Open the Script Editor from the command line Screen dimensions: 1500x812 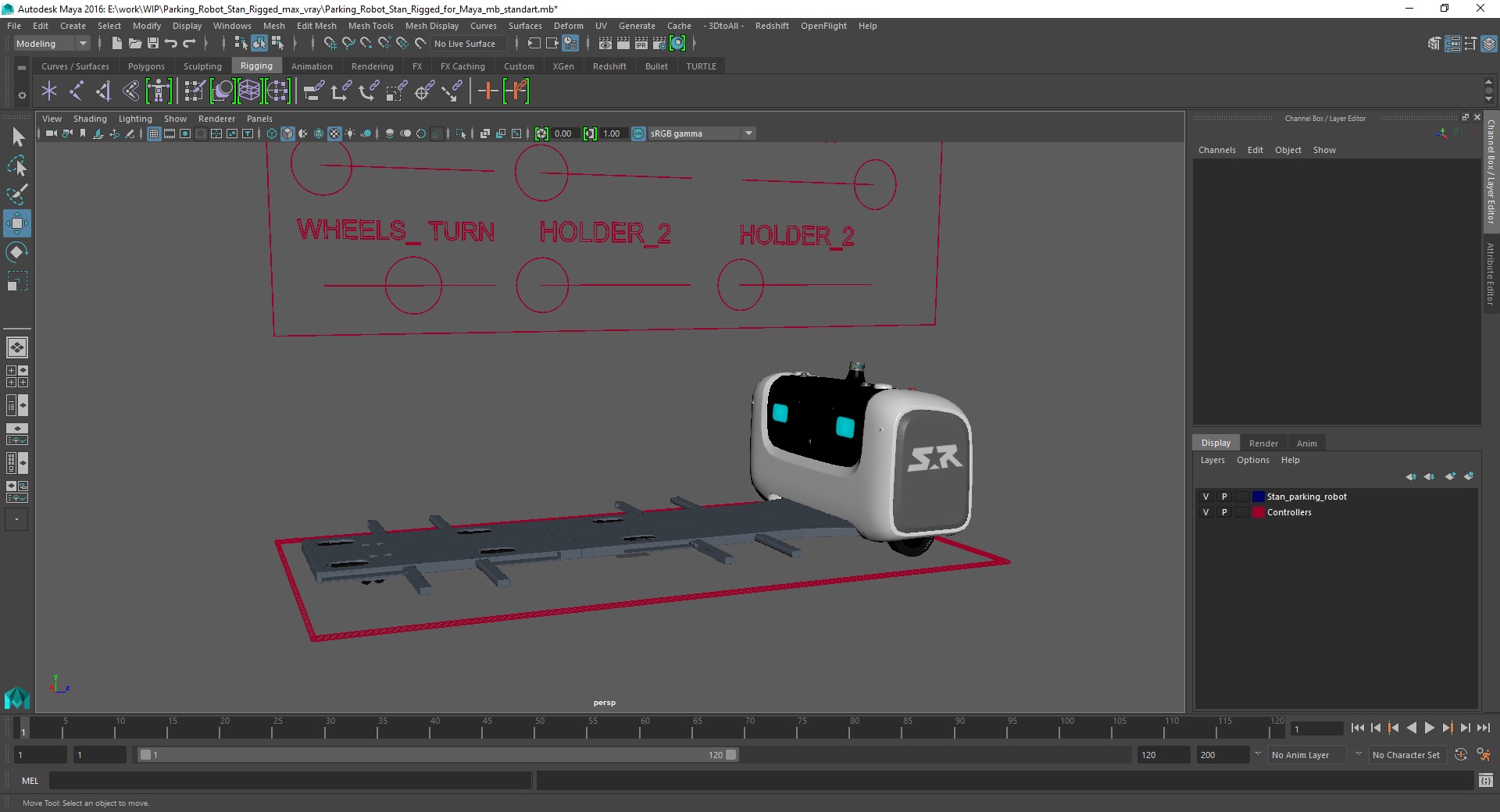pyautogui.click(x=1485, y=780)
